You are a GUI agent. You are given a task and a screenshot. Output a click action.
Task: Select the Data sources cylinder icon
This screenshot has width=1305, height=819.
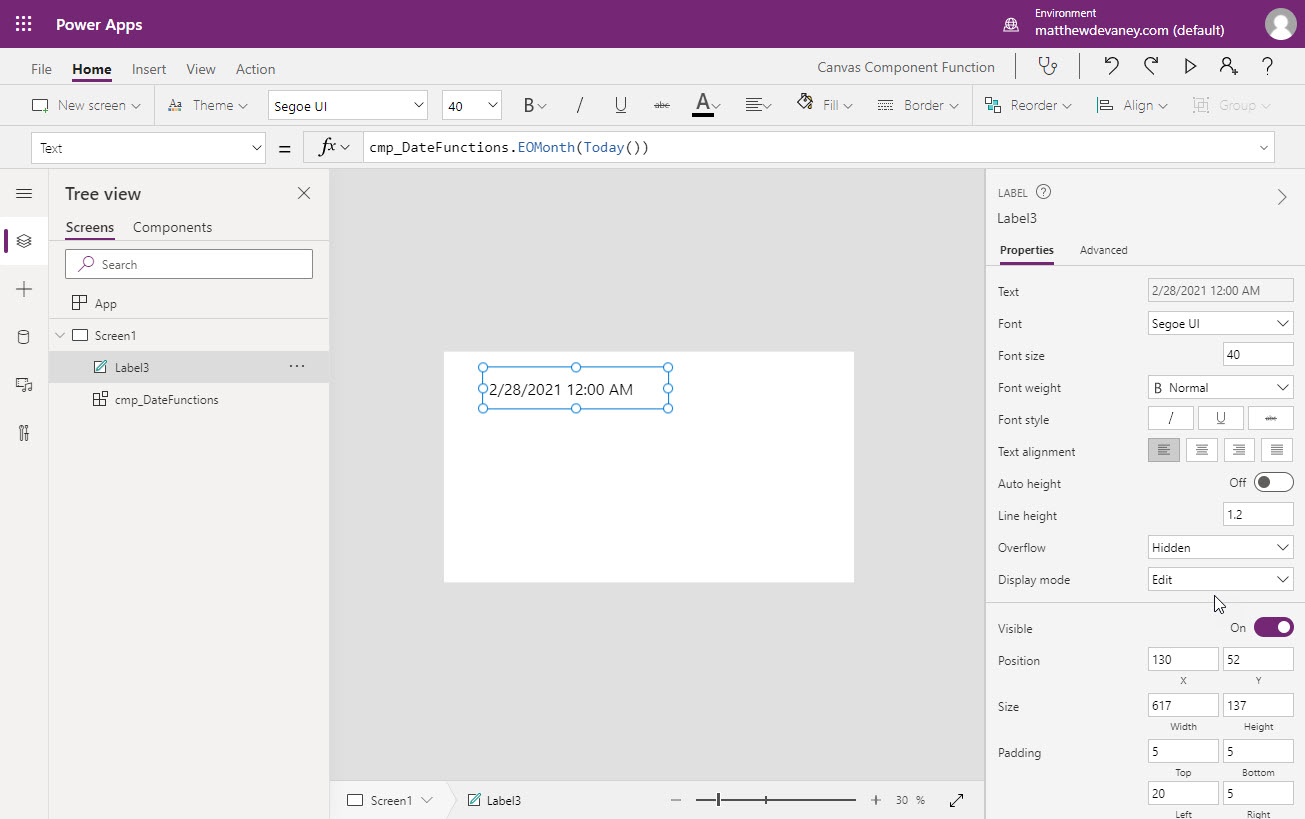(25, 337)
